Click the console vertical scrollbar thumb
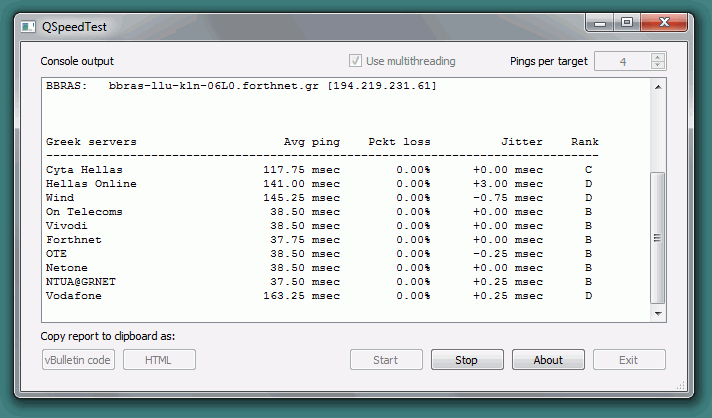The image size is (712, 418). pyautogui.click(x=658, y=238)
